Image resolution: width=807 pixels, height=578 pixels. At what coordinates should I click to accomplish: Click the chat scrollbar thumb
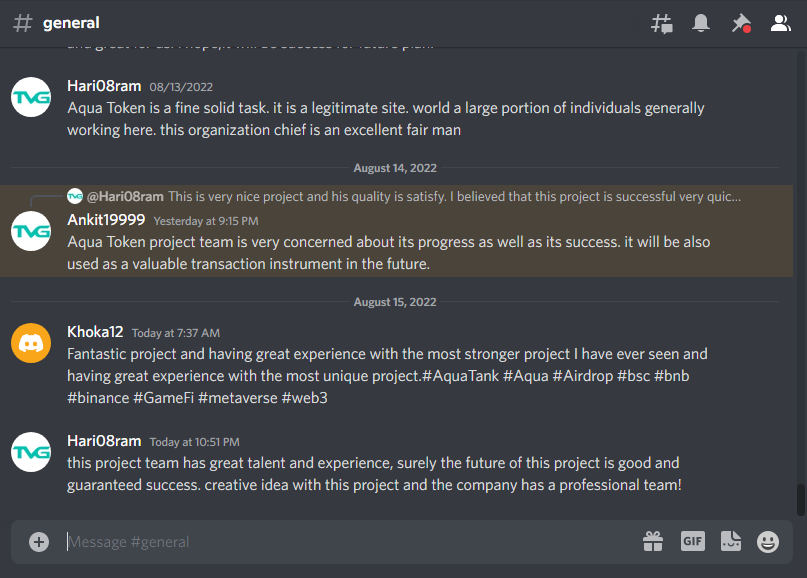(800, 500)
